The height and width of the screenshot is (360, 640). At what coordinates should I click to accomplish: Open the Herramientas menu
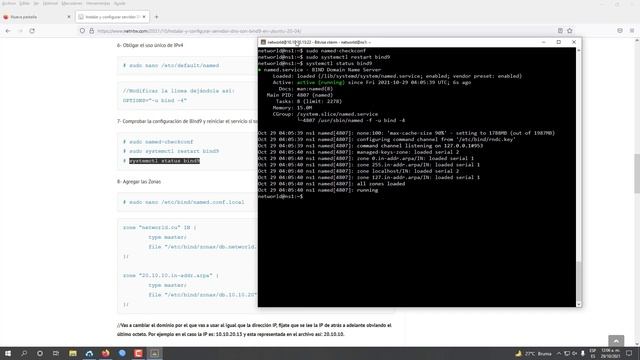click(98, 3)
